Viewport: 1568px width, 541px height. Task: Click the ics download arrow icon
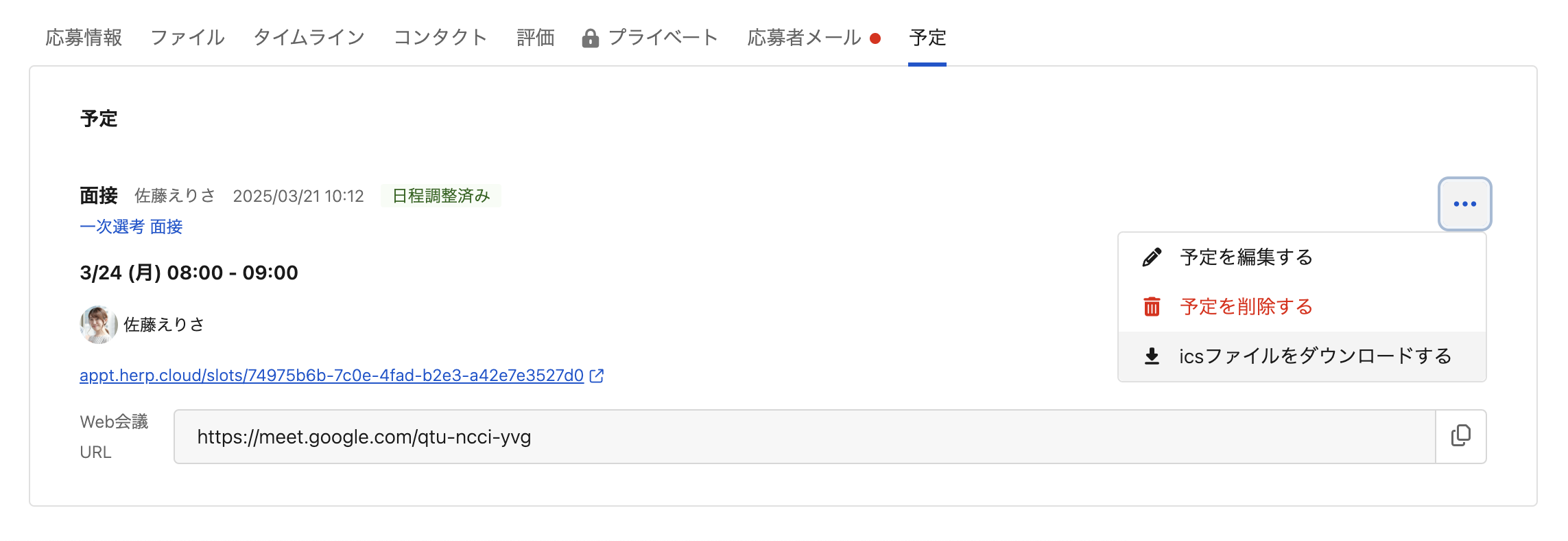point(1152,356)
